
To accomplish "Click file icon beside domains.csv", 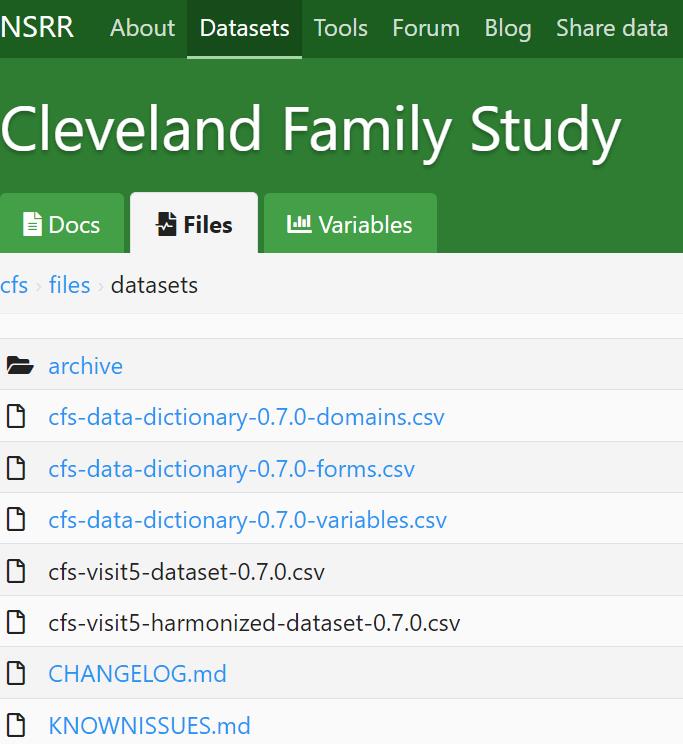I will click(x=16, y=417).
